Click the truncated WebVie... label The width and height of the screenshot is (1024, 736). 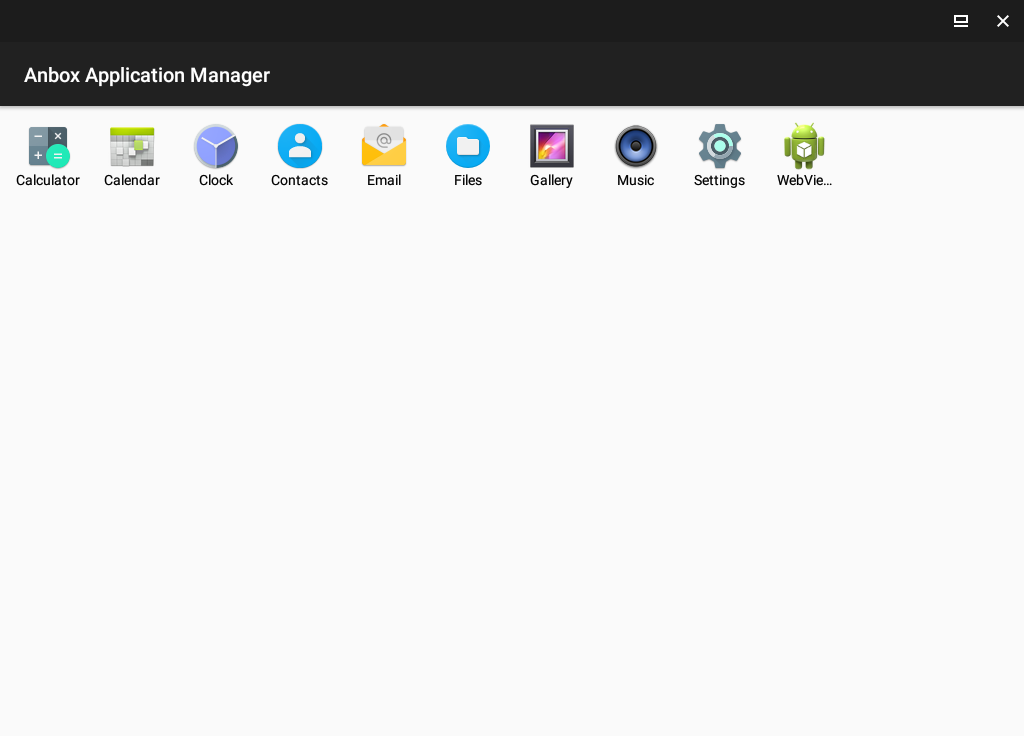click(x=804, y=180)
